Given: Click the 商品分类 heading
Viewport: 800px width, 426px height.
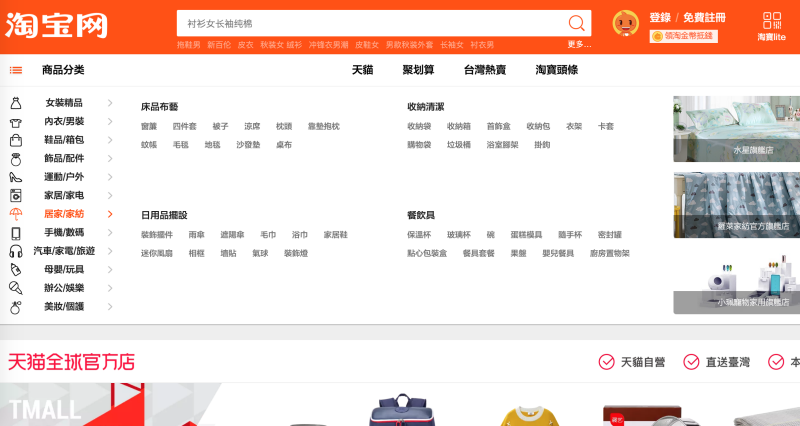Looking at the screenshot, I should (x=63, y=70).
